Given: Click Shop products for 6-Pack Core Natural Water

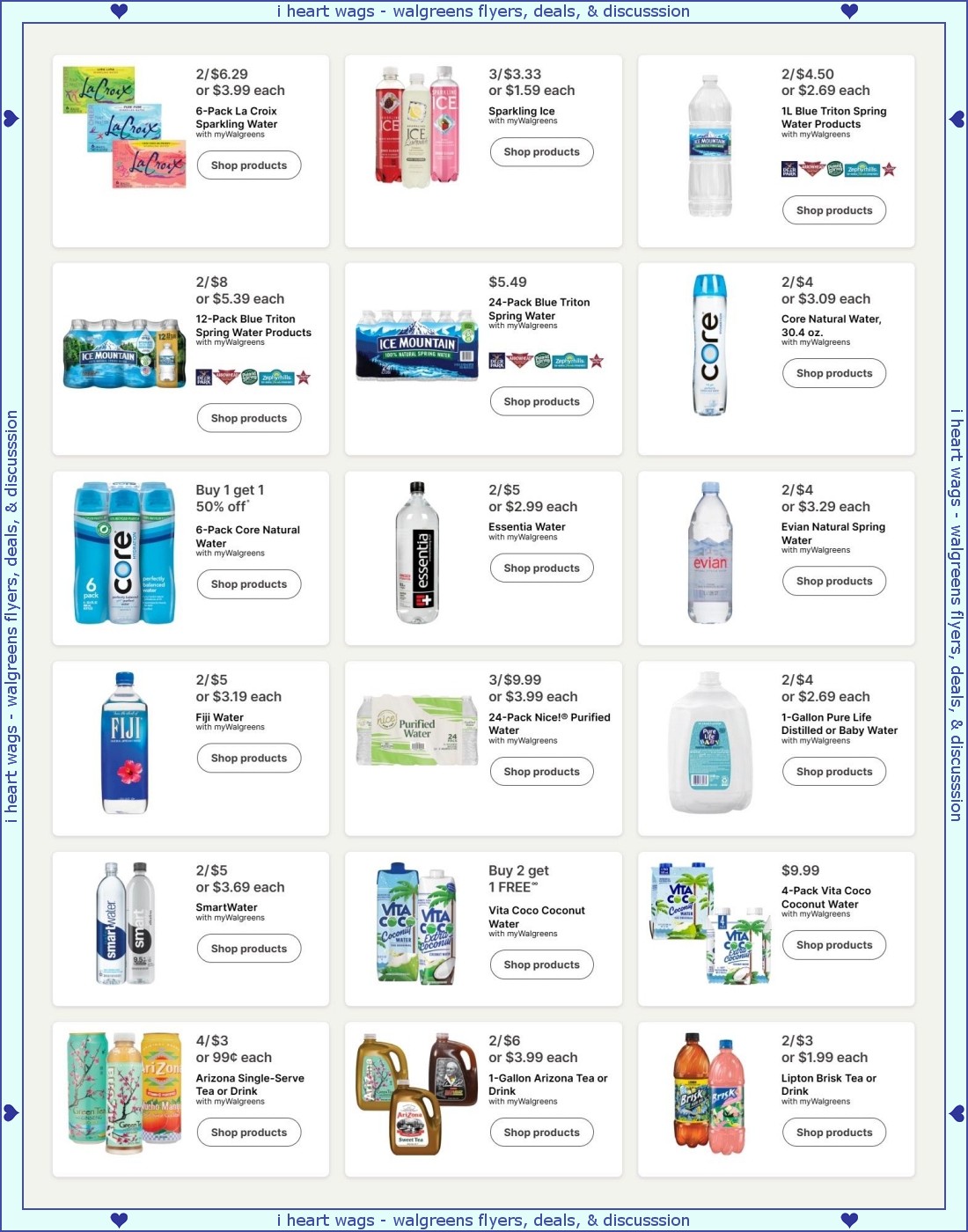Looking at the screenshot, I should tap(249, 584).
